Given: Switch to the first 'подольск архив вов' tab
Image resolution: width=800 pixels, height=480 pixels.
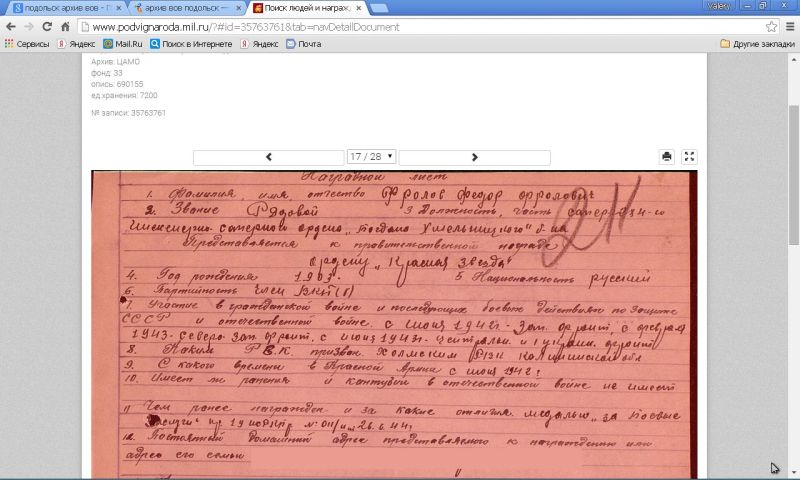Looking at the screenshot, I should coord(58,8).
